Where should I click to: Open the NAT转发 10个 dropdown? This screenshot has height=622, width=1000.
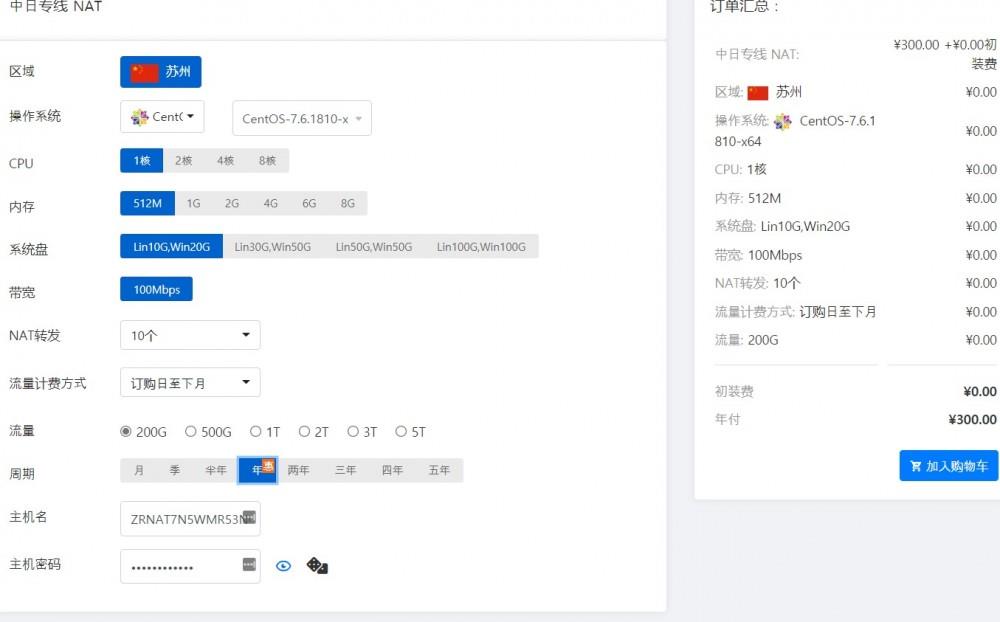click(190, 335)
